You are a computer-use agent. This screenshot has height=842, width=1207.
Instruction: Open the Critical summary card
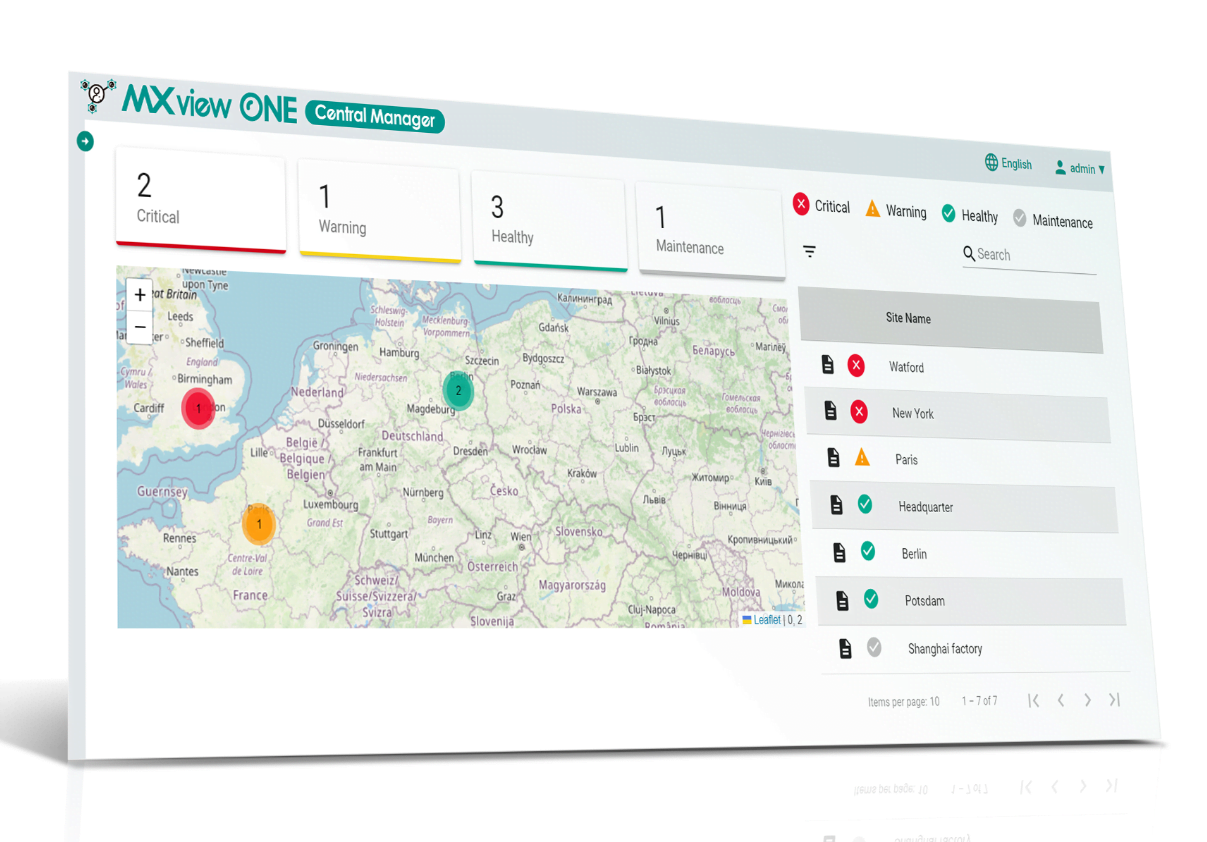tap(201, 200)
